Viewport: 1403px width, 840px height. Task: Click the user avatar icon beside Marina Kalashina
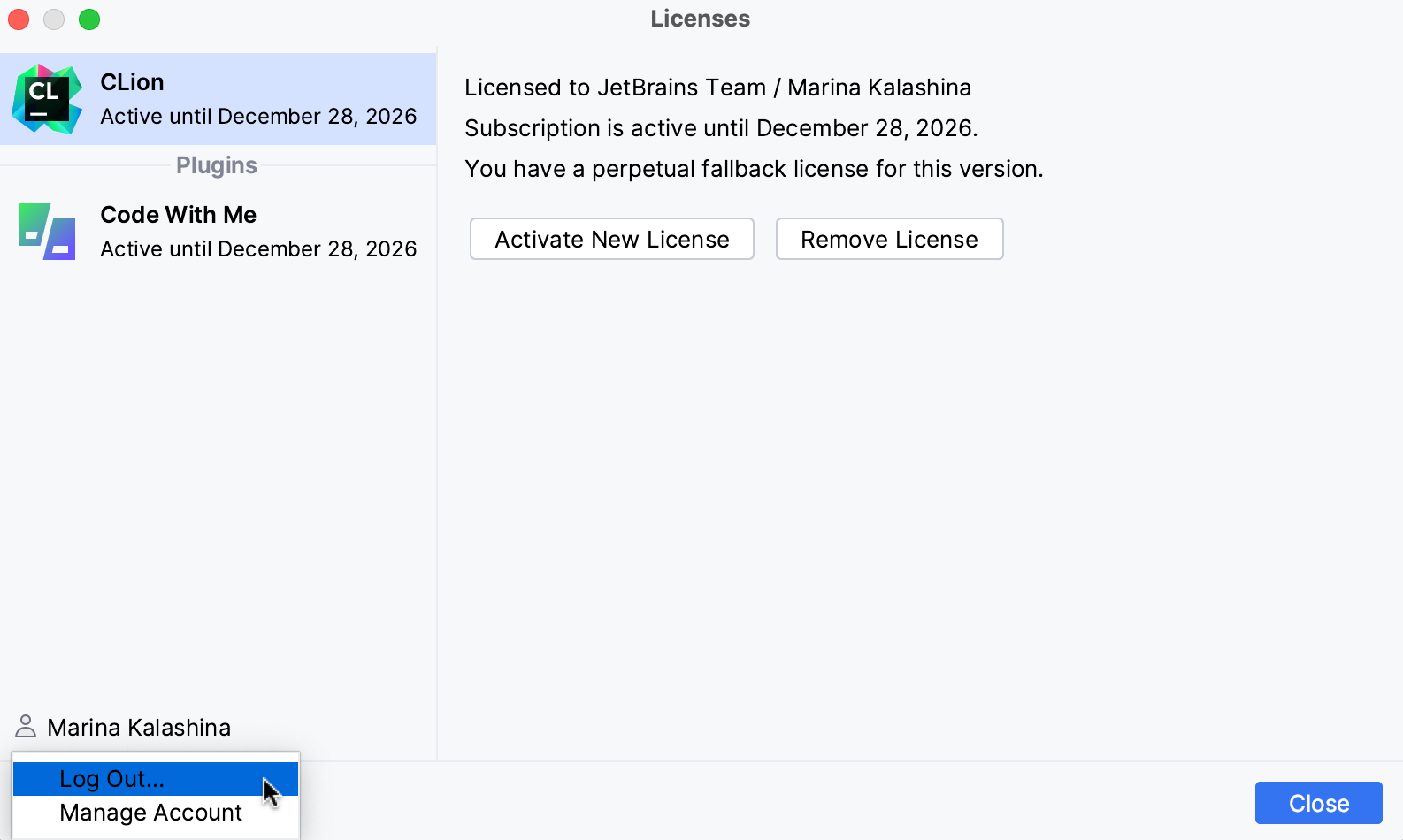click(x=26, y=727)
